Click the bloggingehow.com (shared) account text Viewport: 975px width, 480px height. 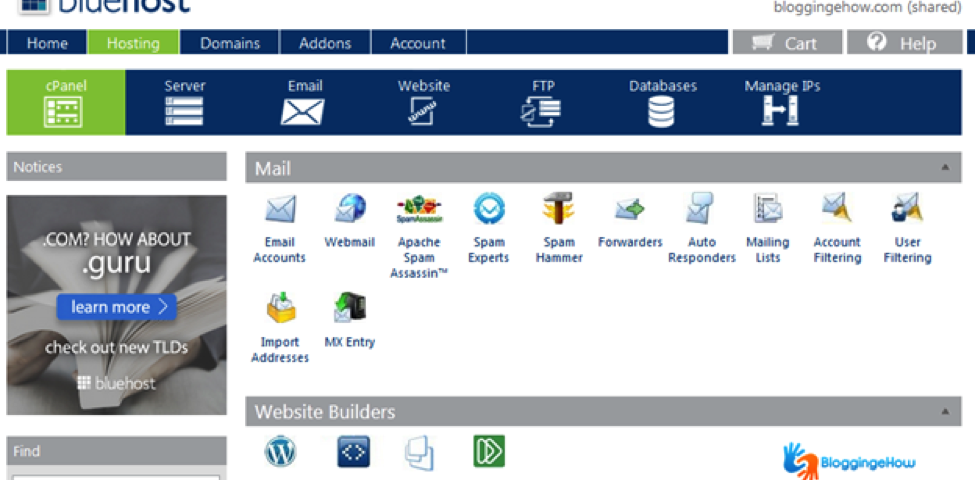pyautogui.click(x=867, y=8)
